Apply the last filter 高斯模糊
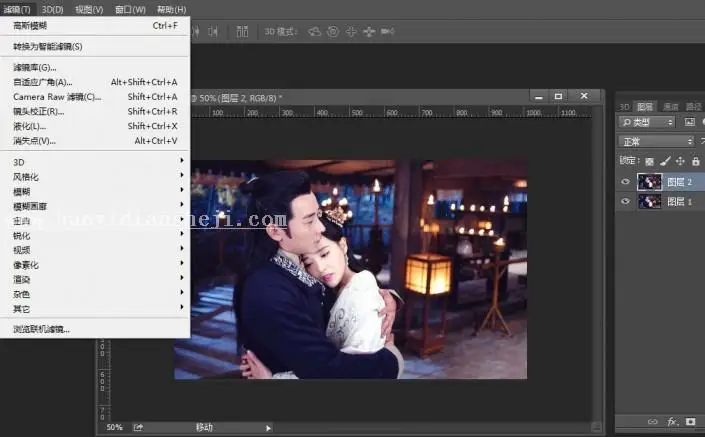 tap(95, 26)
